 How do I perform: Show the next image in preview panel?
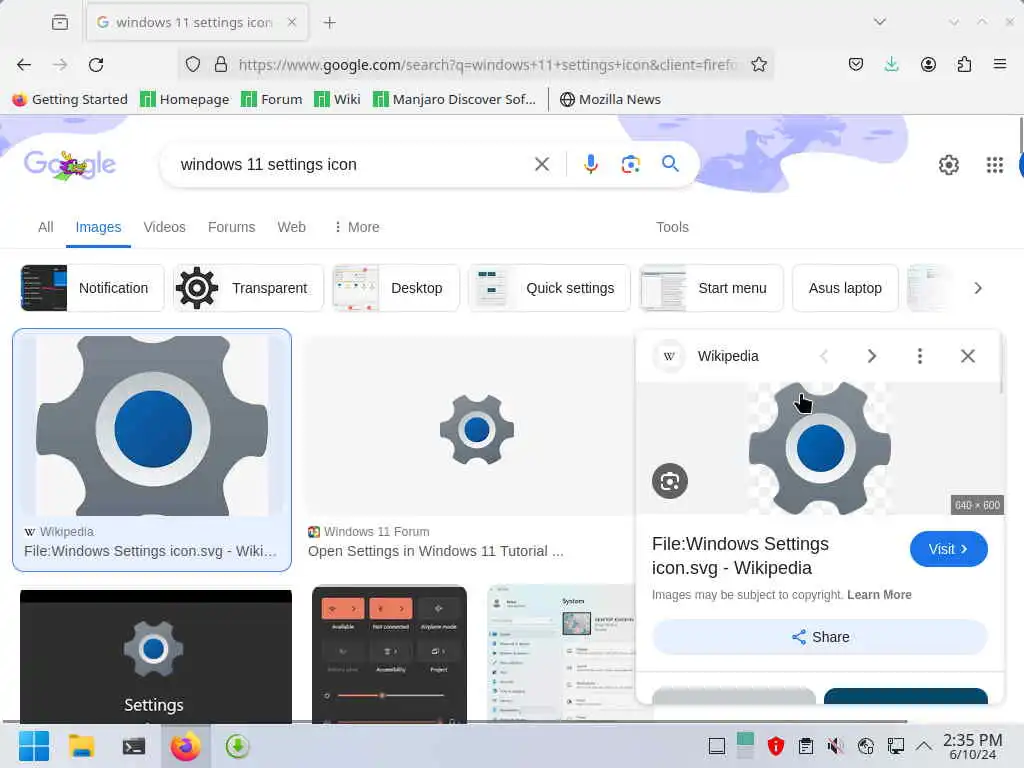tap(872, 356)
